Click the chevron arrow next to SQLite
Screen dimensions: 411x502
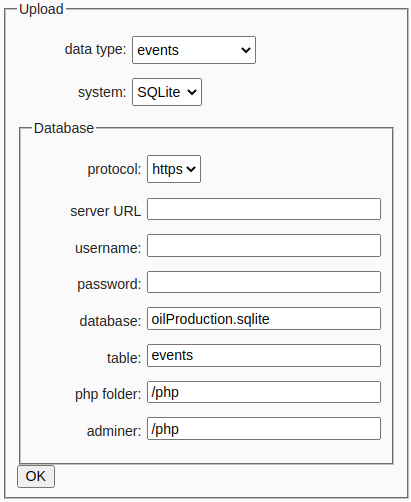[x=192, y=92]
